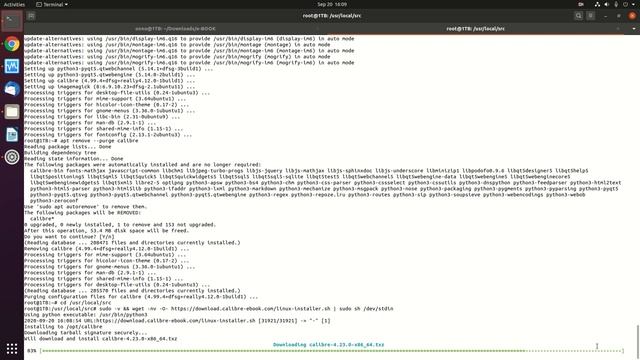Click 'Downloading tarball signature securely...' line
The image size is (640, 360).
[x=86, y=333]
